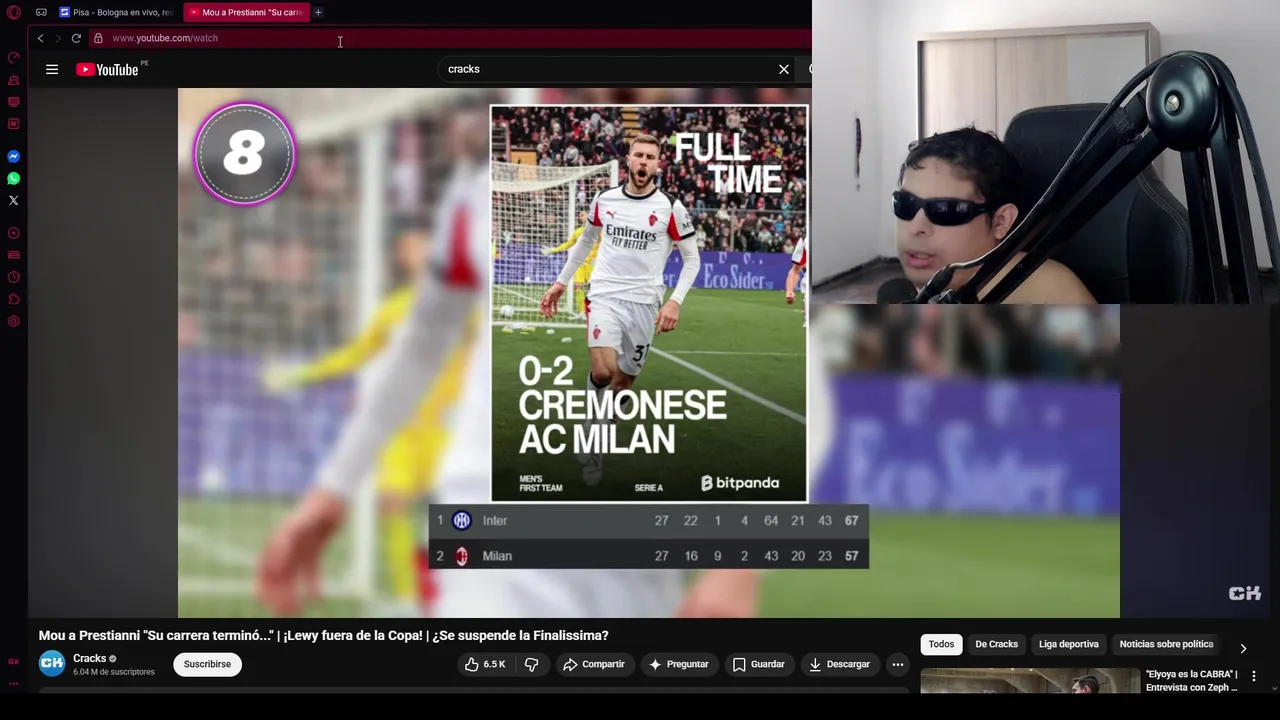
Task: Open the fourth red sidebar panel icon
Action: 13,123
